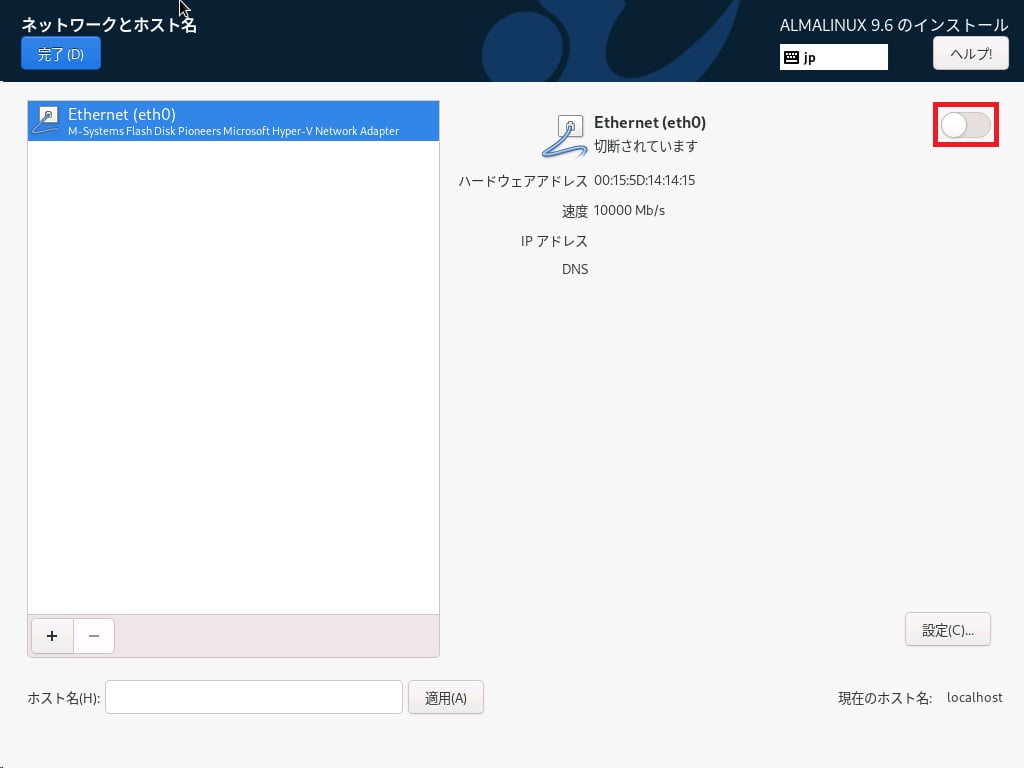Select the Ethernet (eth0) entry in the list

click(233, 121)
